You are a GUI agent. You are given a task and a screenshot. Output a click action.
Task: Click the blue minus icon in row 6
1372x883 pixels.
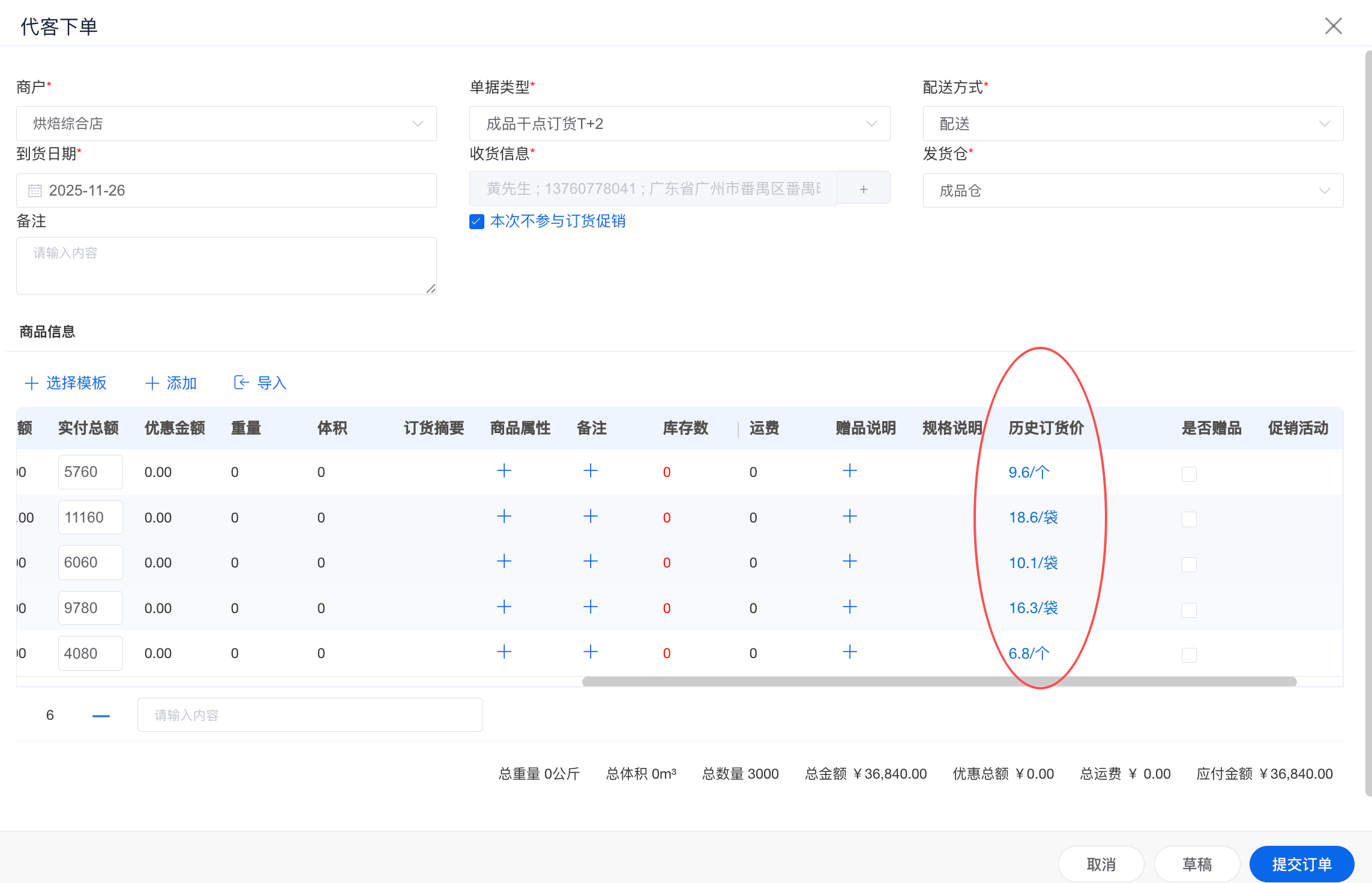[101, 715]
